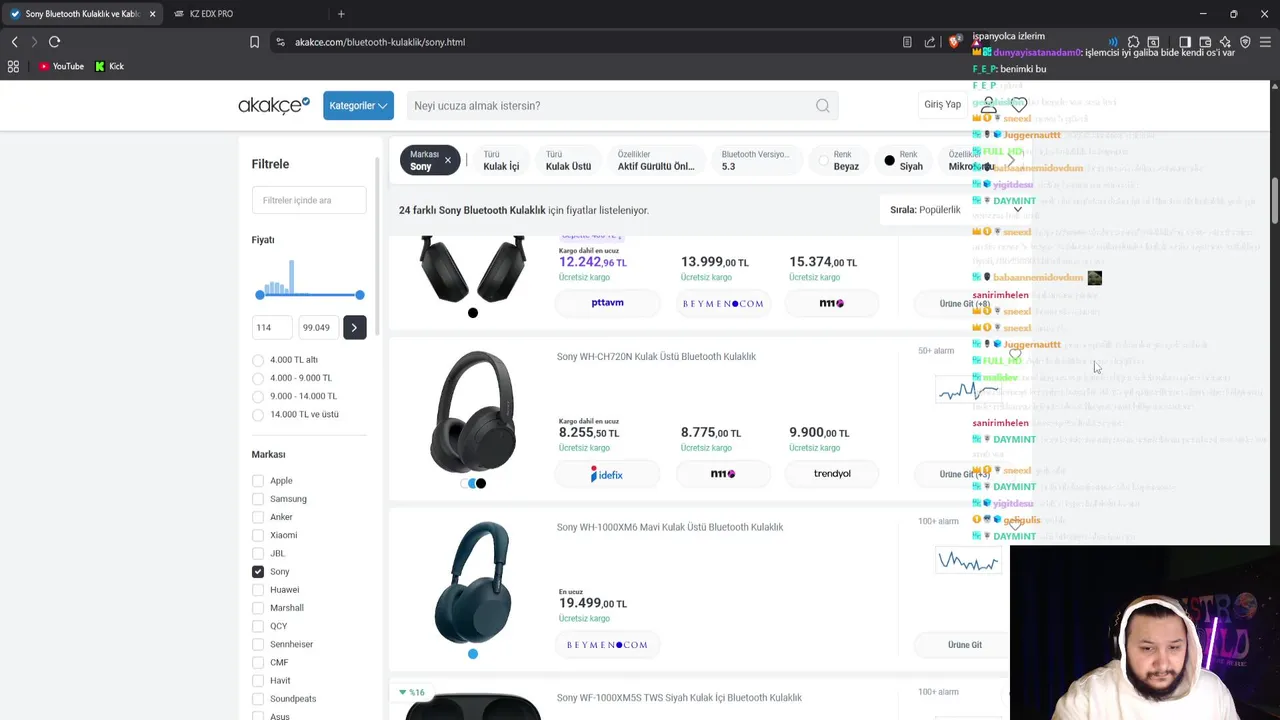Check the Samsung brand checkbox
This screenshot has width=1280, height=720.
258,499
